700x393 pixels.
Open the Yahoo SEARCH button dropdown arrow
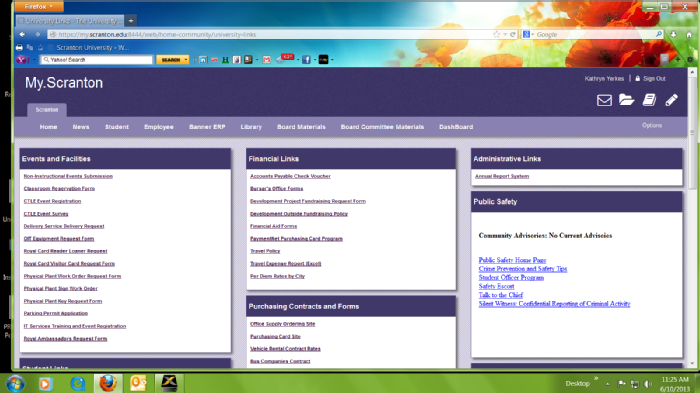coord(186,60)
